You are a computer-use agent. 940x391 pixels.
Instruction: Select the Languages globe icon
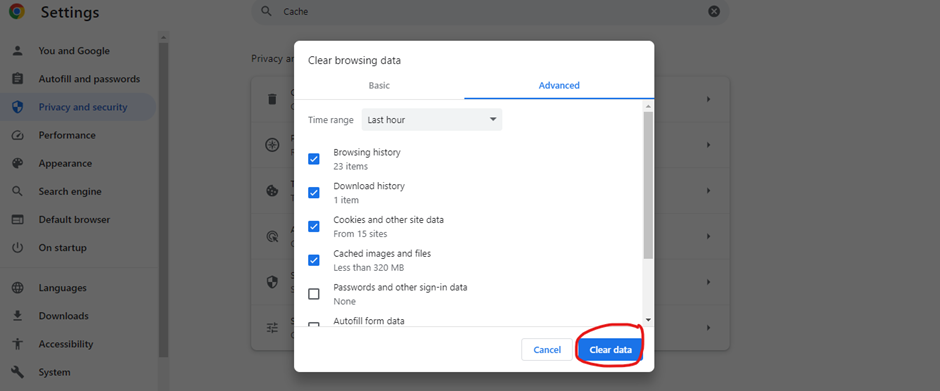[x=17, y=288]
